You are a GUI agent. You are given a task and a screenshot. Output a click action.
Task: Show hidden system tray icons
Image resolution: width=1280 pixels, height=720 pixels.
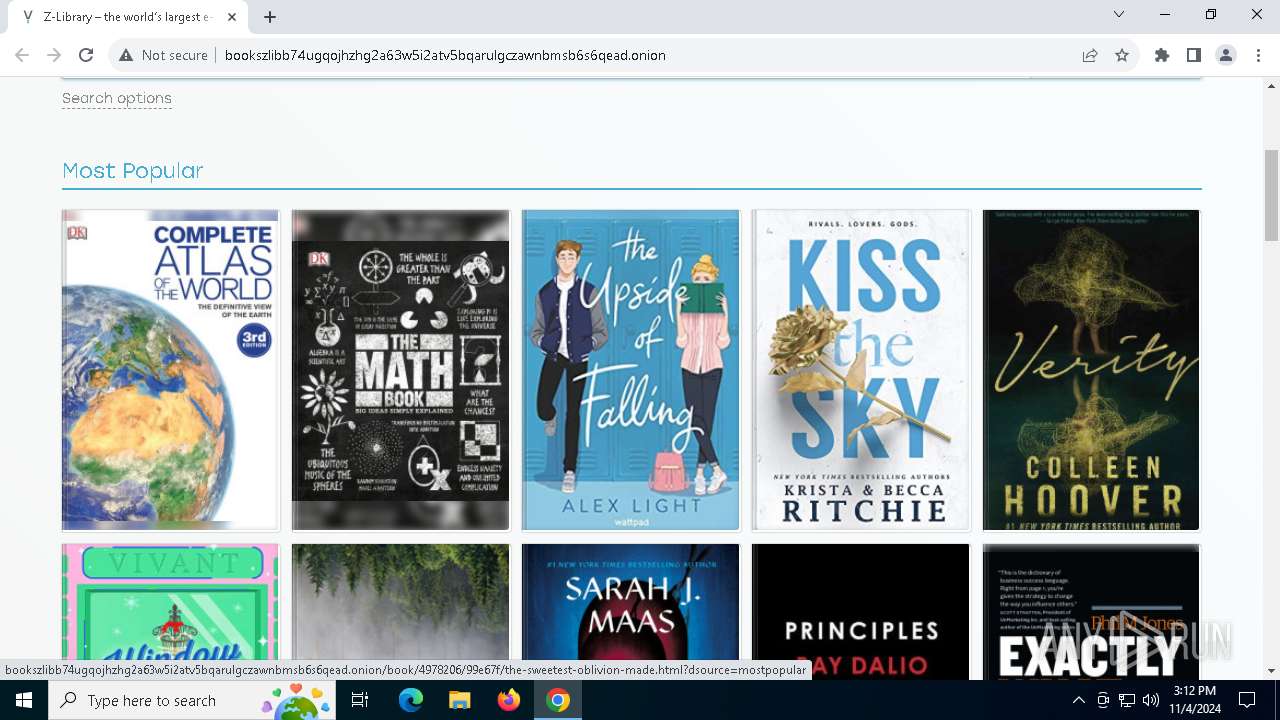click(1078, 700)
